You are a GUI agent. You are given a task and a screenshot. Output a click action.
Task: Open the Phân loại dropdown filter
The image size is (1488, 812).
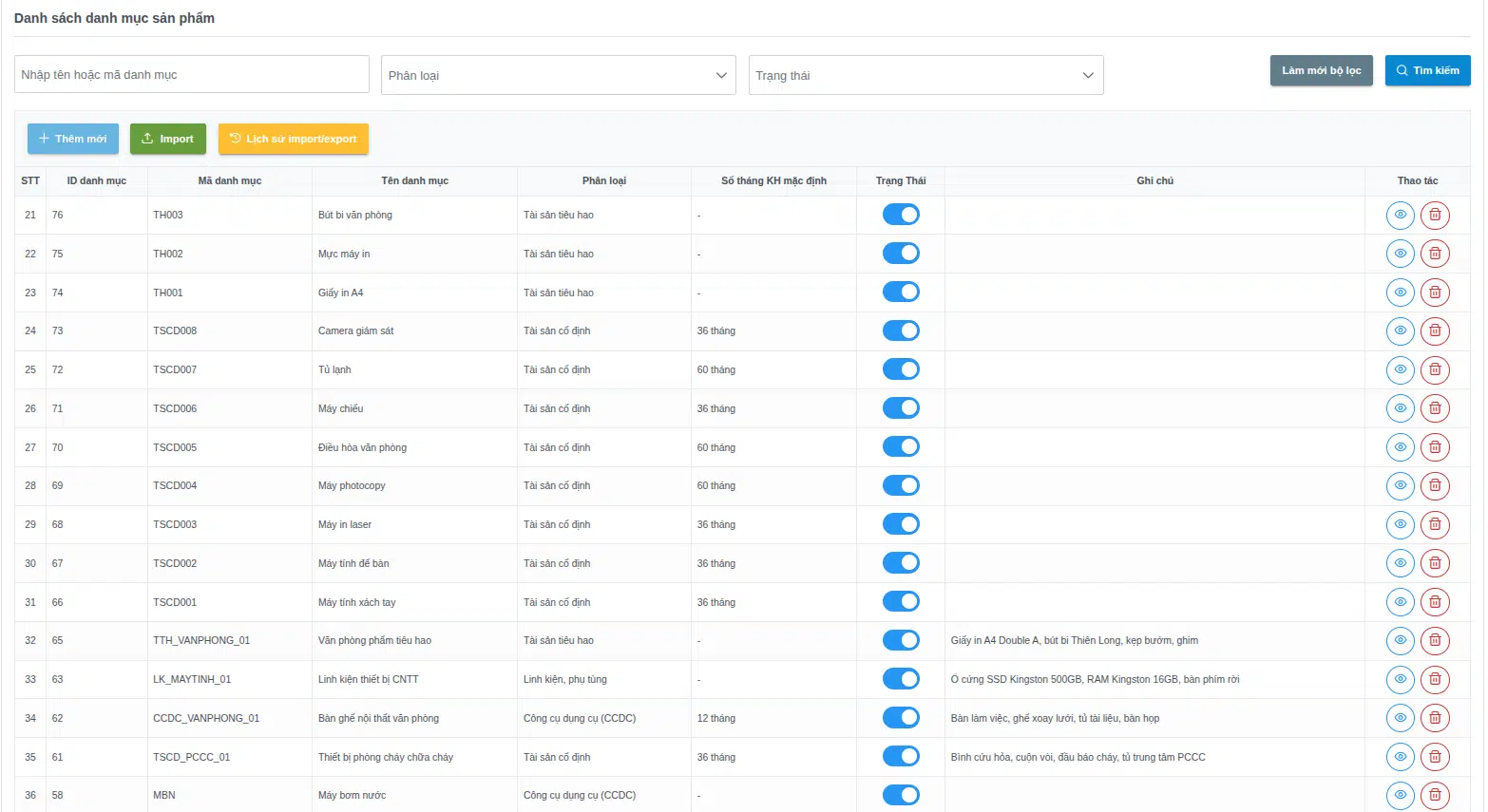pyautogui.click(x=559, y=75)
